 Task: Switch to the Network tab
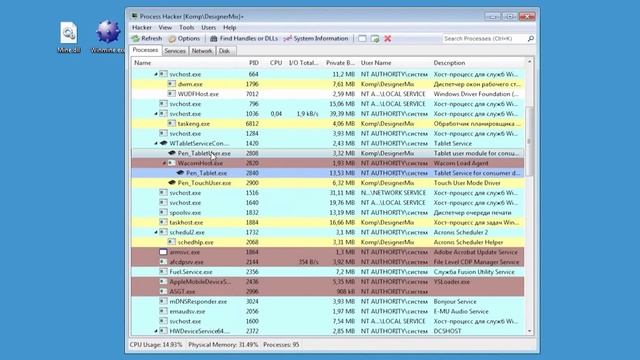pos(202,51)
